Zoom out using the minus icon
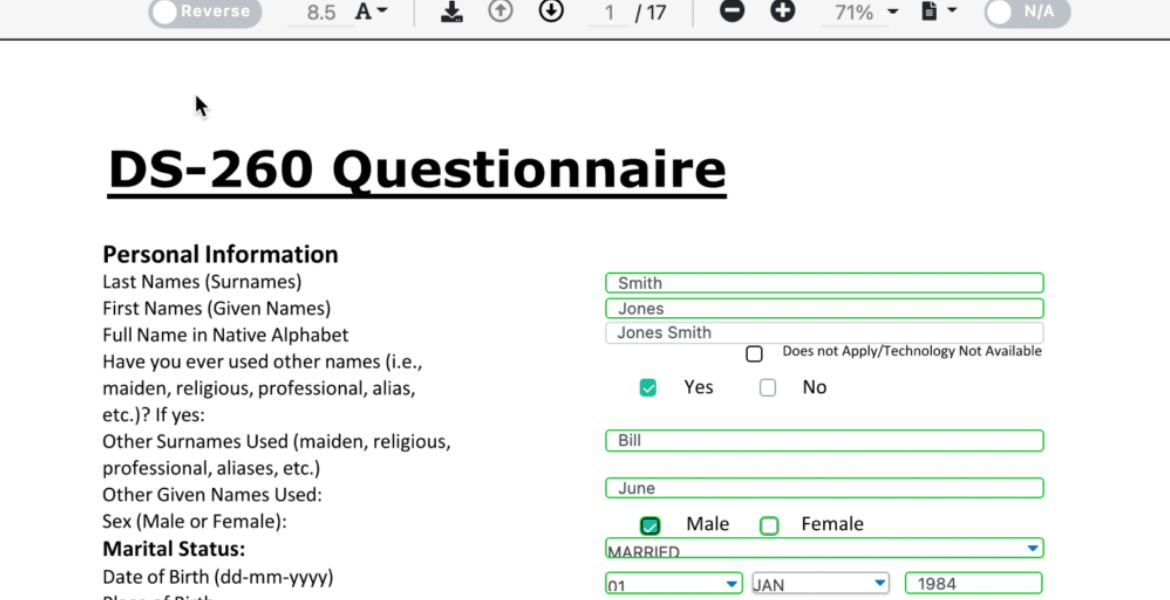Viewport: 1170px width, 600px height. point(732,12)
